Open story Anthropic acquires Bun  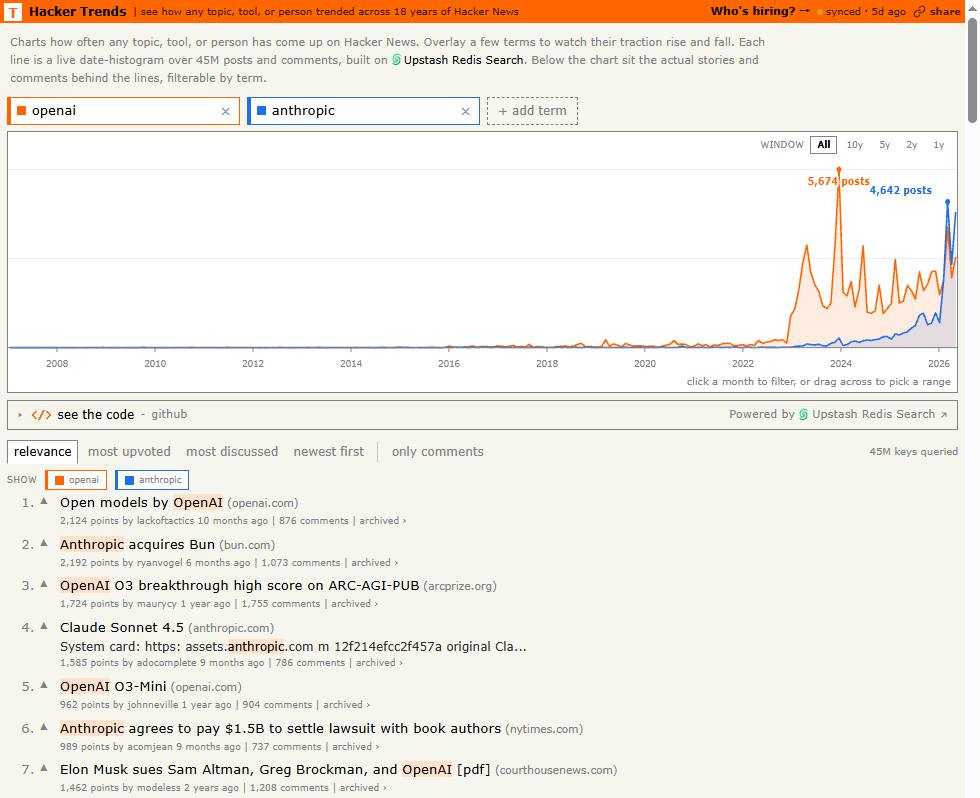pyautogui.click(x=138, y=544)
